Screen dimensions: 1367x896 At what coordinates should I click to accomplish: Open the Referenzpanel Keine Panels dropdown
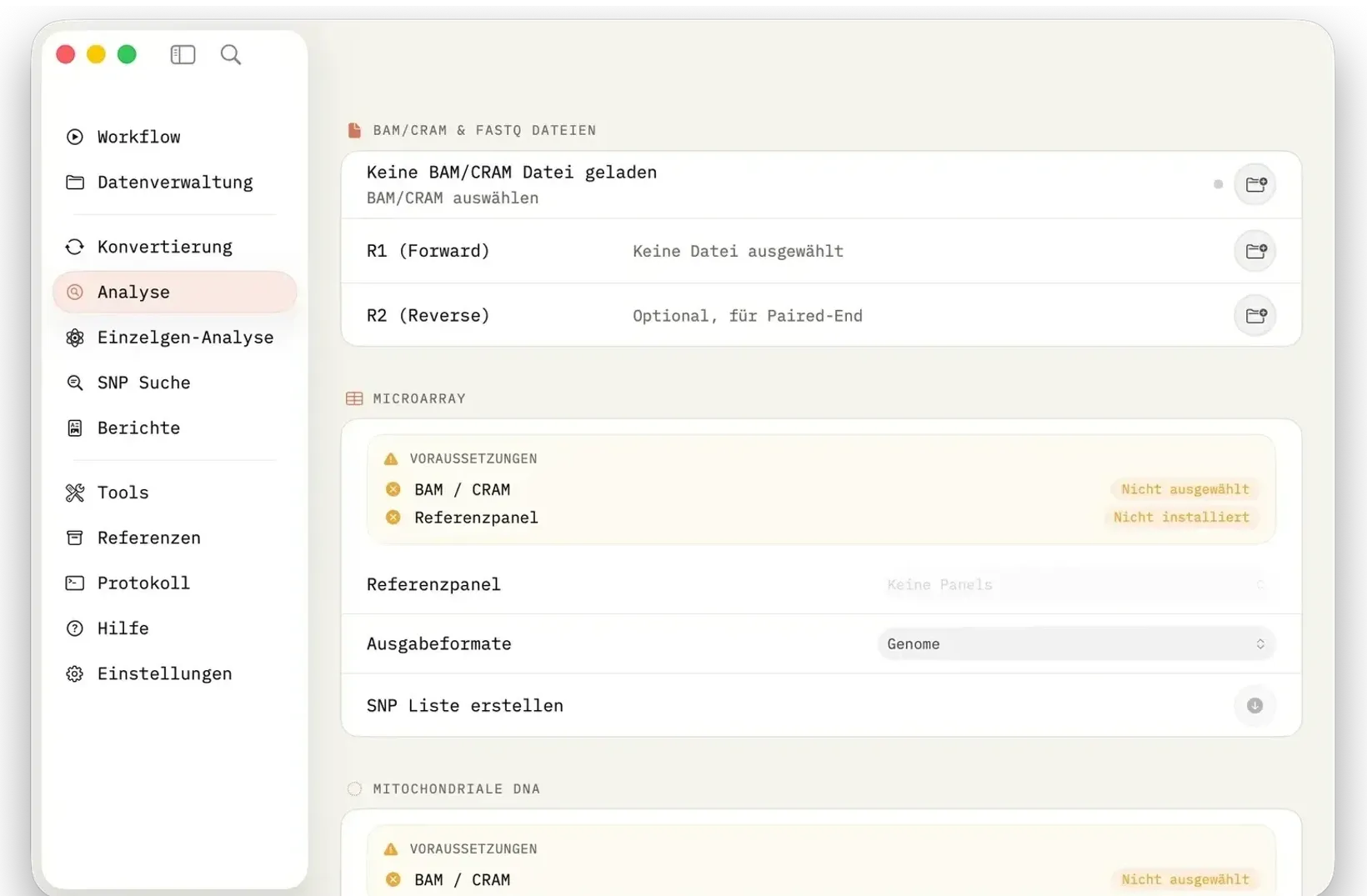[1076, 584]
